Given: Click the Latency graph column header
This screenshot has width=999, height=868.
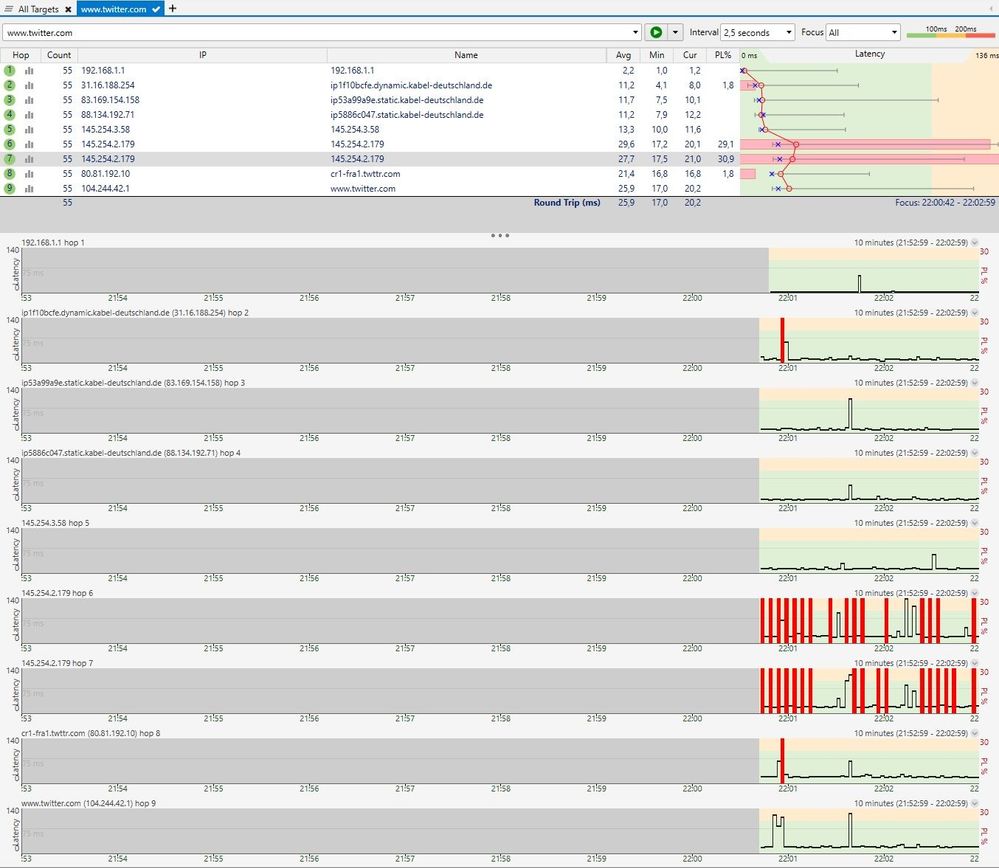Looking at the screenshot, I should tap(870, 54).
